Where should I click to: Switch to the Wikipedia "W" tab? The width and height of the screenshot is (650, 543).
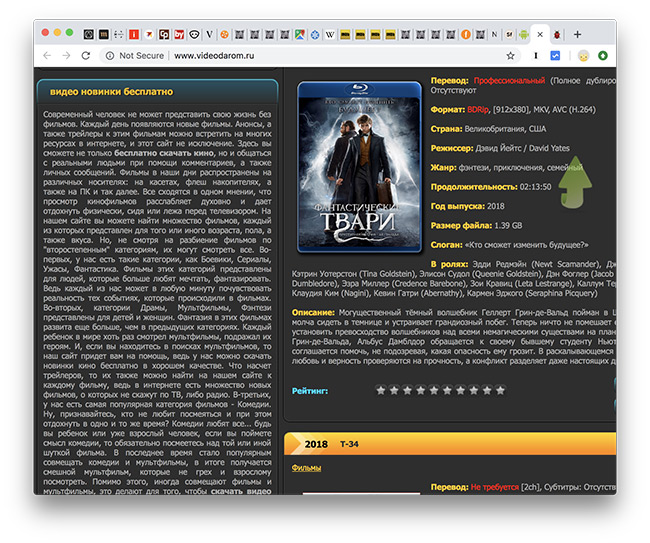point(330,34)
